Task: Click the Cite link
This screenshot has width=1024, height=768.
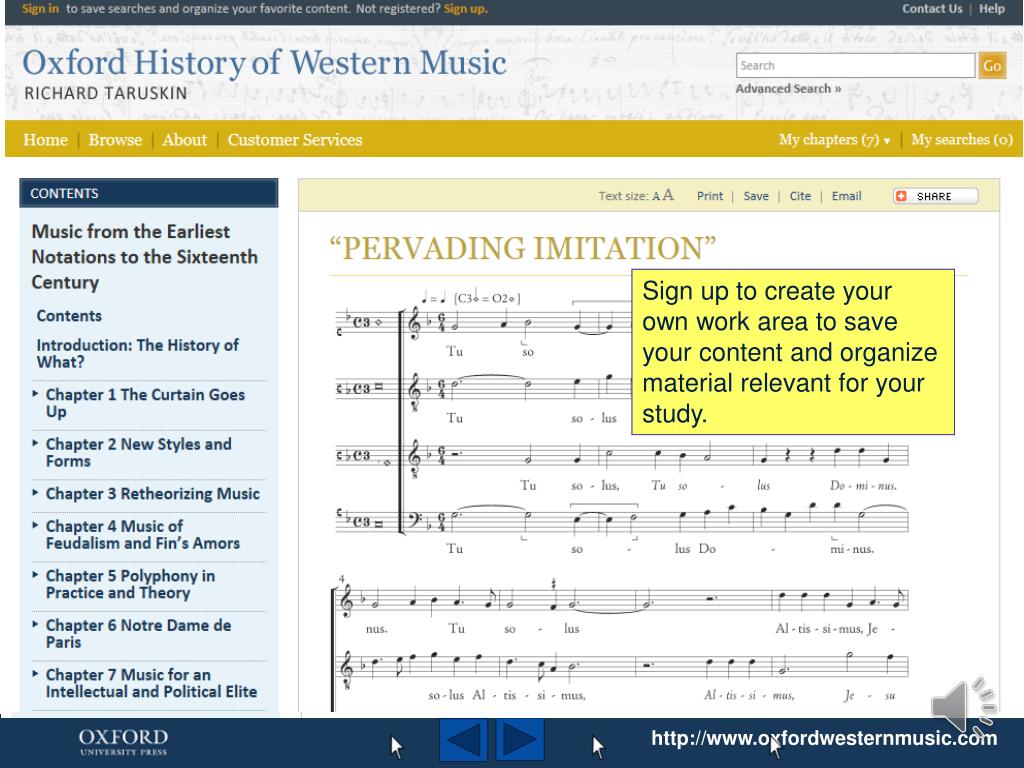Action: pyautogui.click(x=800, y=196)
